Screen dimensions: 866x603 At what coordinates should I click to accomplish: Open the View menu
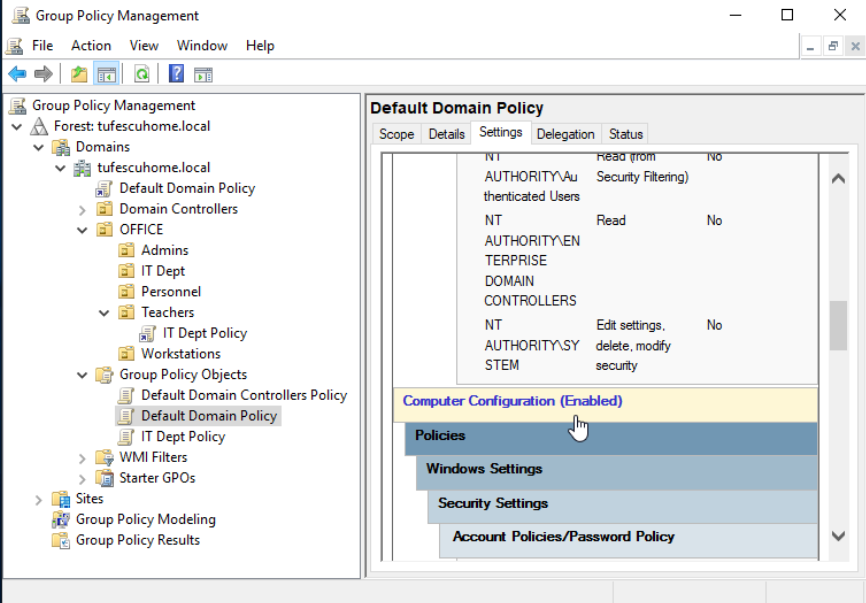144,46
